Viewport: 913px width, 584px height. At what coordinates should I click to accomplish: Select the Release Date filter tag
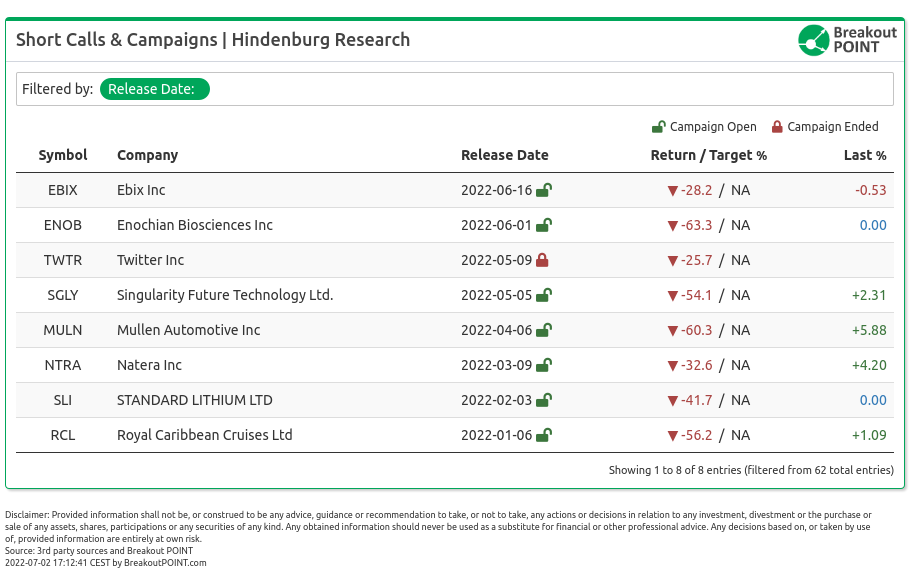pyautogui.click(x=154, y=89)
